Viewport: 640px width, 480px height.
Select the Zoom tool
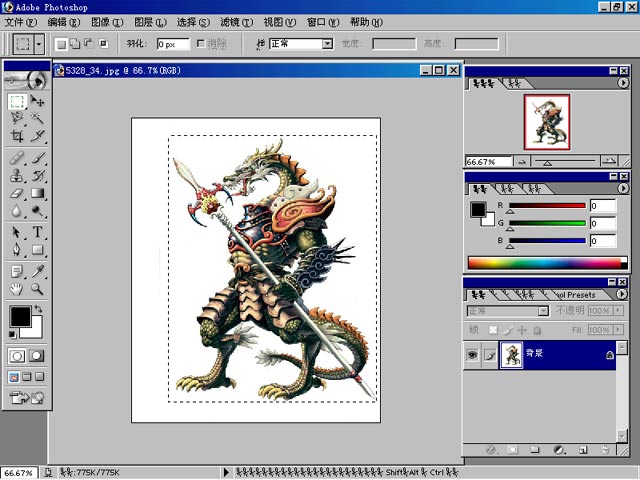pos(38,289)
